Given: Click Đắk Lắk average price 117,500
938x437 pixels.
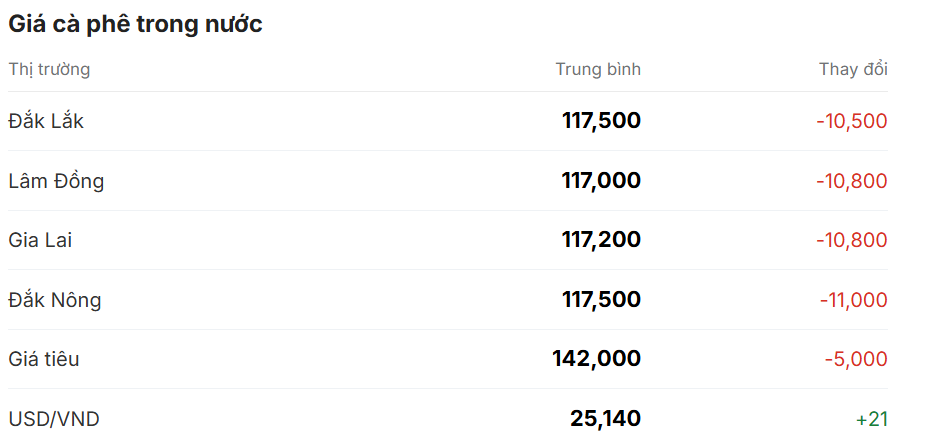Looking at the screenshot, I should (x=601, y=121).
